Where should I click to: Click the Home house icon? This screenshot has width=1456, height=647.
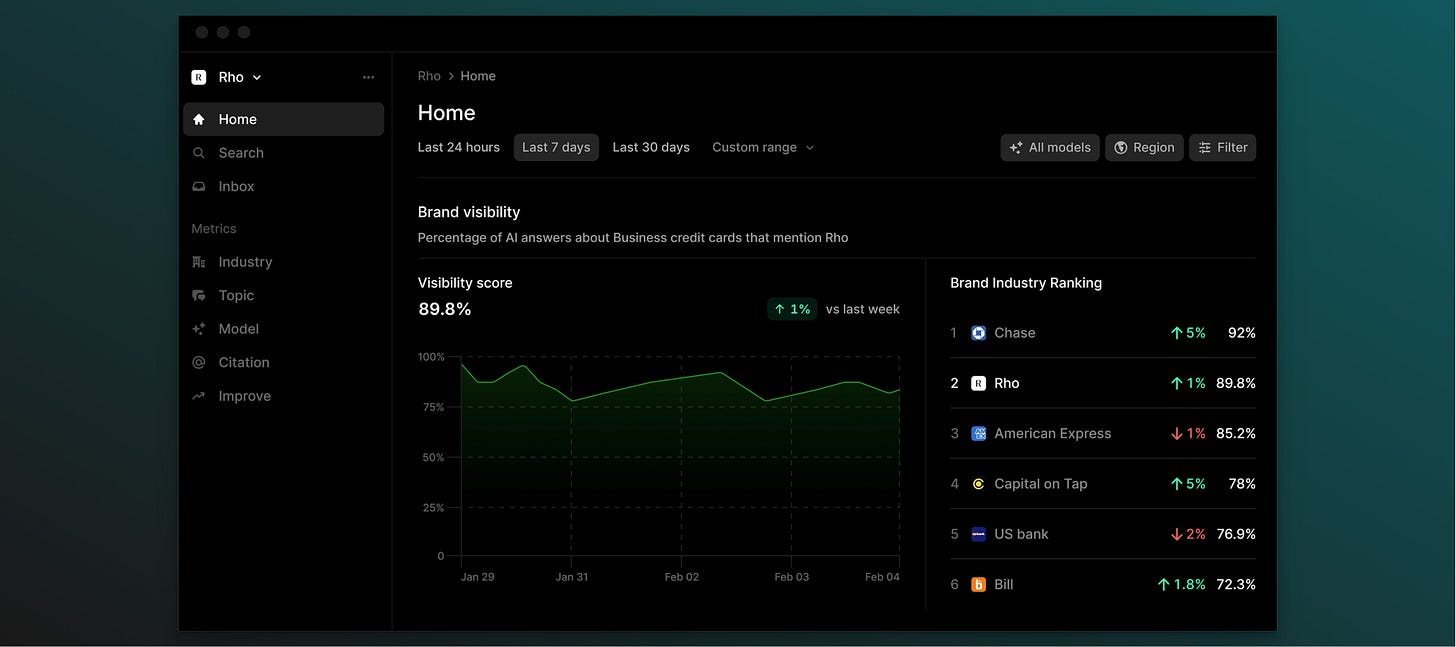(x=199, y=119)
